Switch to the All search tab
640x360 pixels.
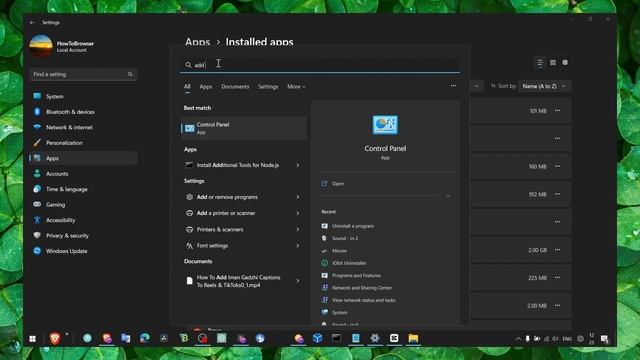coord(187,87)
